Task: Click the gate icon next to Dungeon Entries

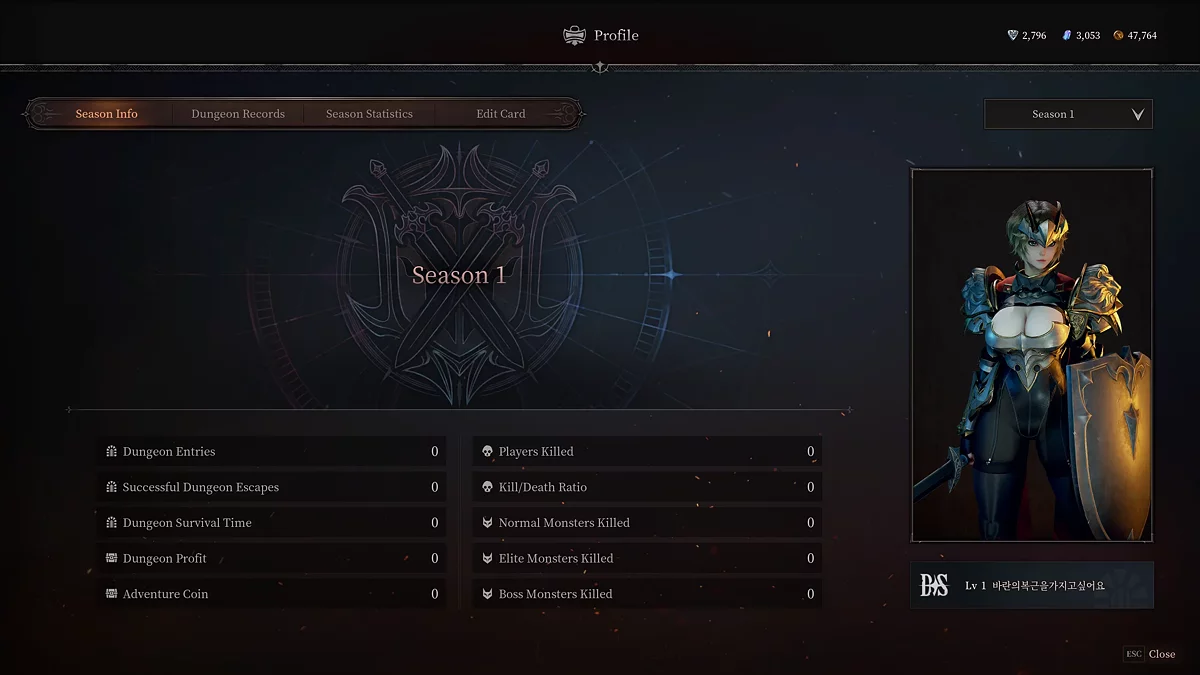Action: [x=112, y=452]
